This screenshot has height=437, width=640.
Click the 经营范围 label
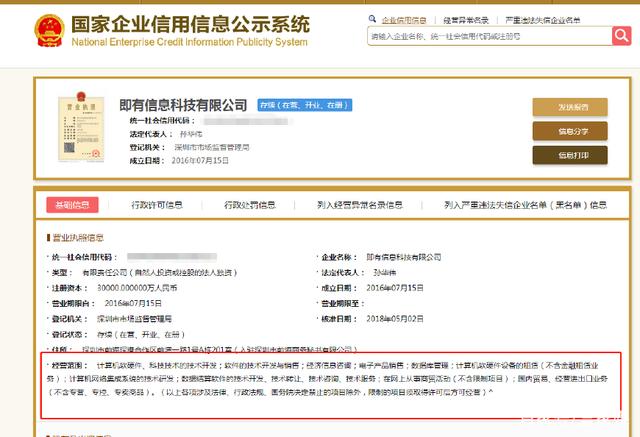pos(69,365)
